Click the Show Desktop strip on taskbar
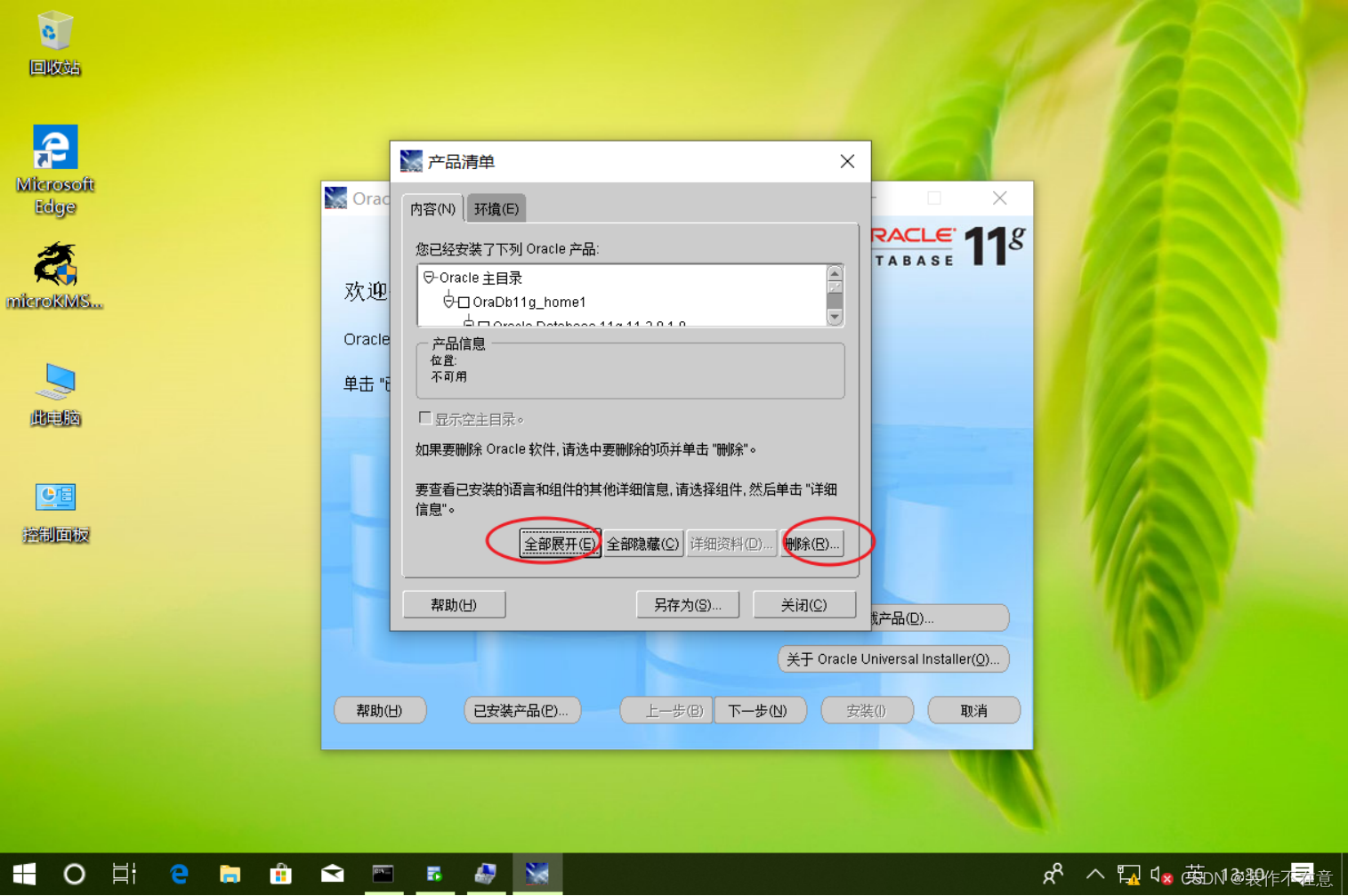The image size is (1348, 896). (1344, 874)
